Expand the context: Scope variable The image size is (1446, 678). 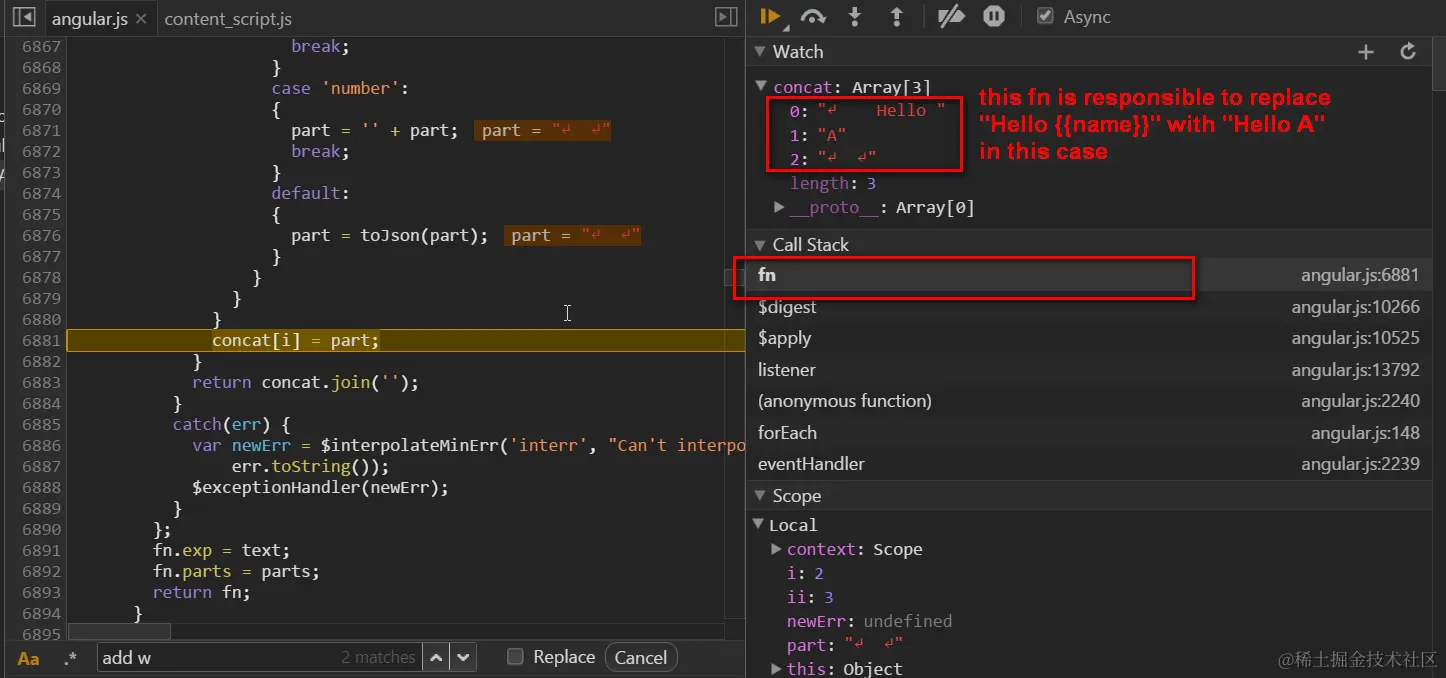[777, 549]
